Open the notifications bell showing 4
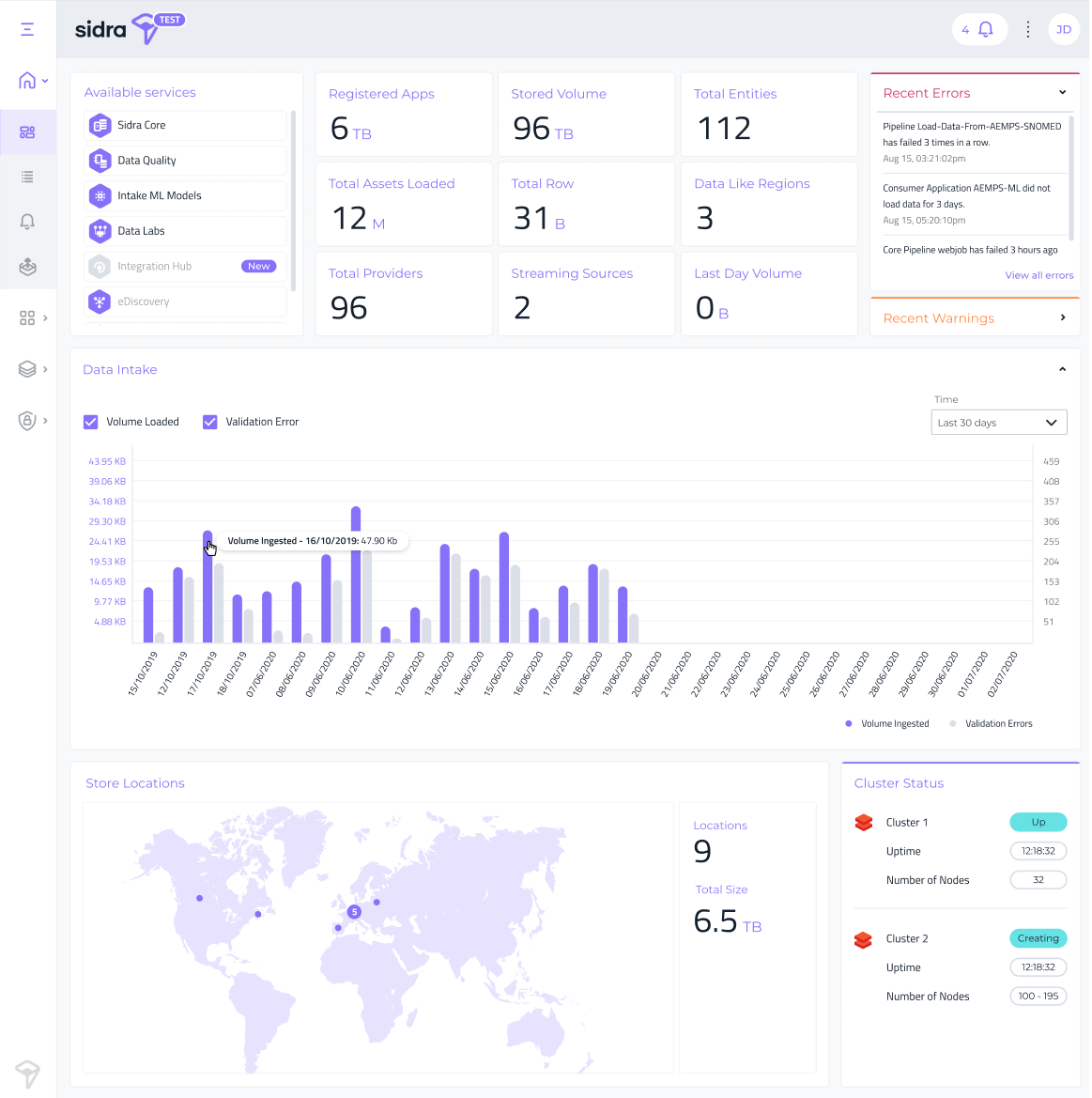 tap(979, 29)
